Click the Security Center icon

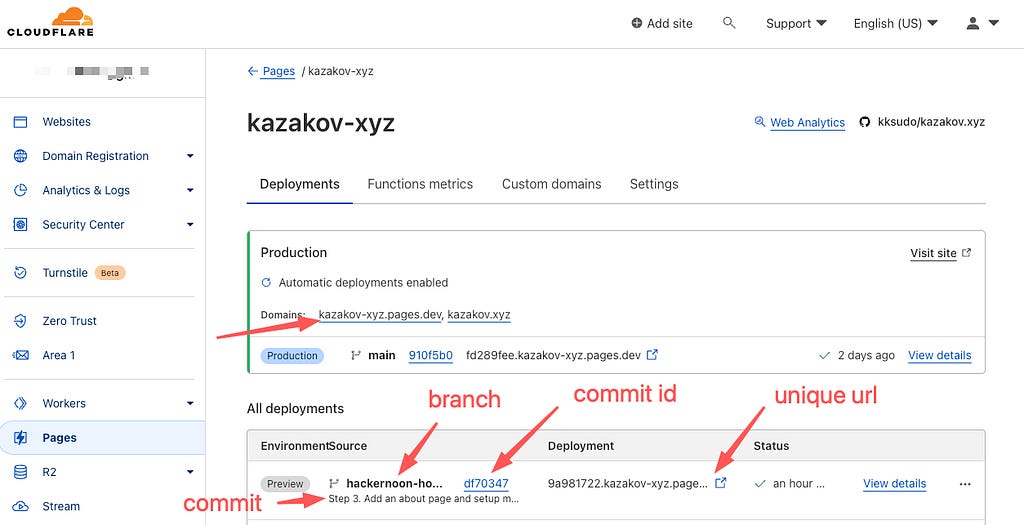21,225
